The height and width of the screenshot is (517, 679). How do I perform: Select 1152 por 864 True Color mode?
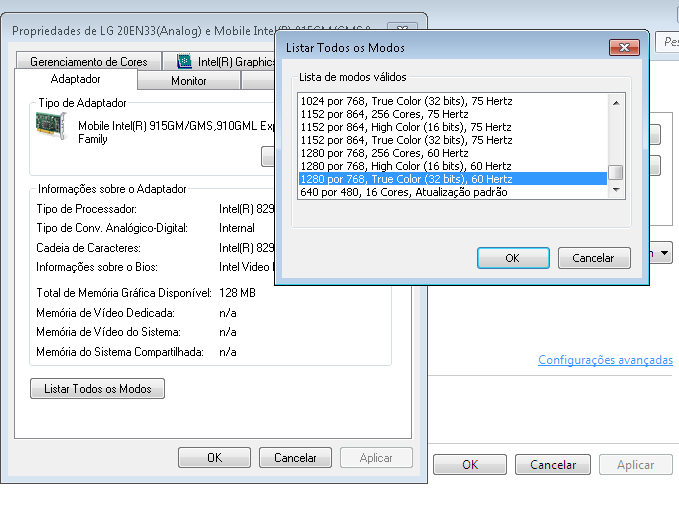[x=453, y=140]
